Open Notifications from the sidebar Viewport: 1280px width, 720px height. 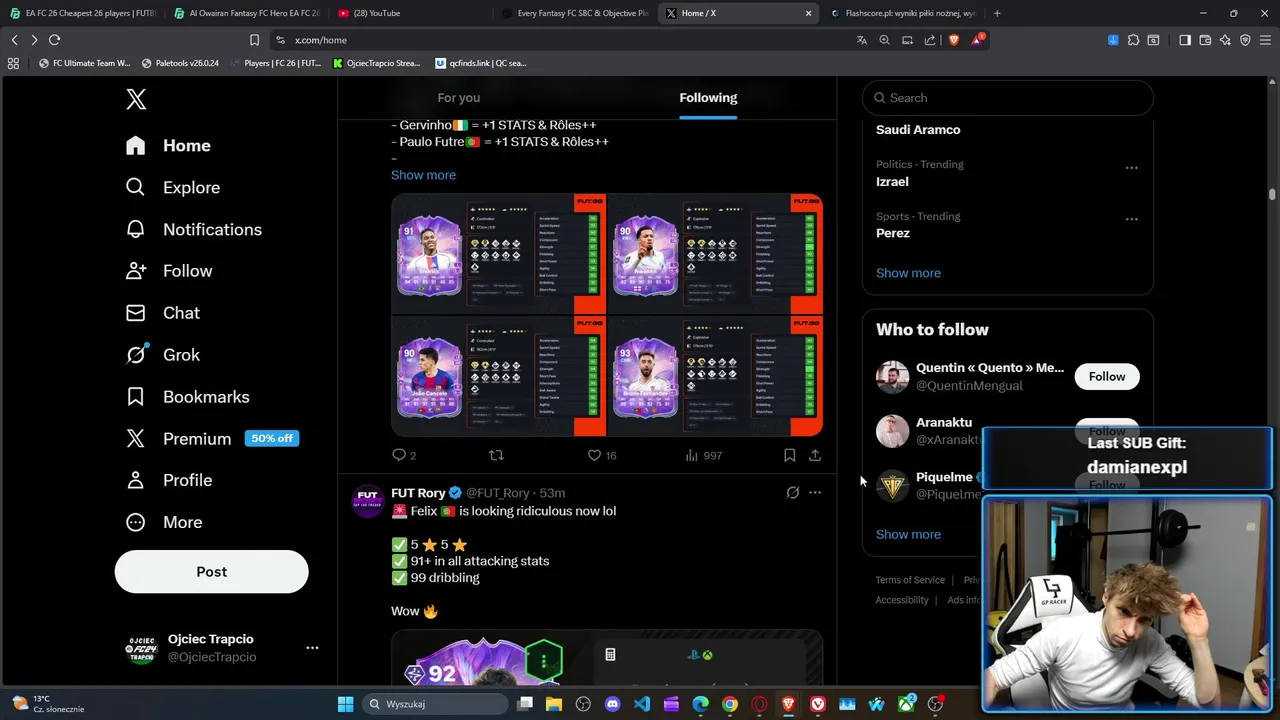click(x=194, y=229)
